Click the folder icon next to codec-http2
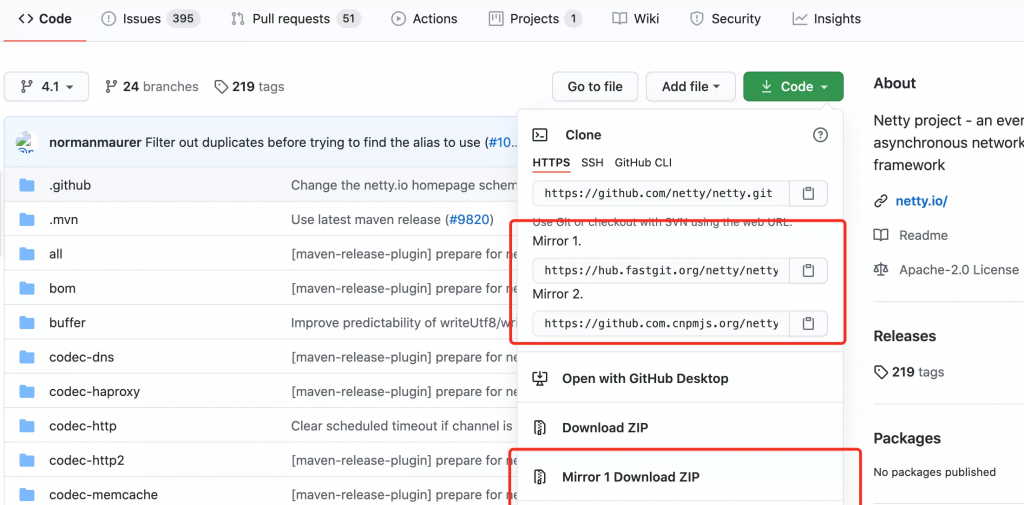Image resolution: width=1024 pixels, height=505 pixels. [26, 461]
